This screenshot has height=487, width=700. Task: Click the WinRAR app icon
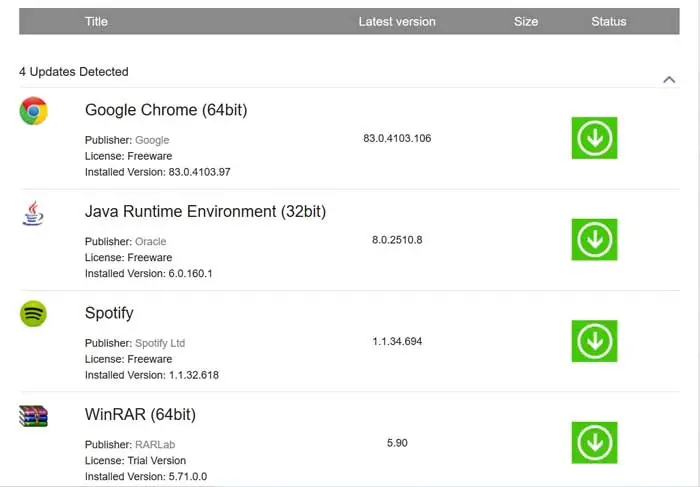point(34,416)
